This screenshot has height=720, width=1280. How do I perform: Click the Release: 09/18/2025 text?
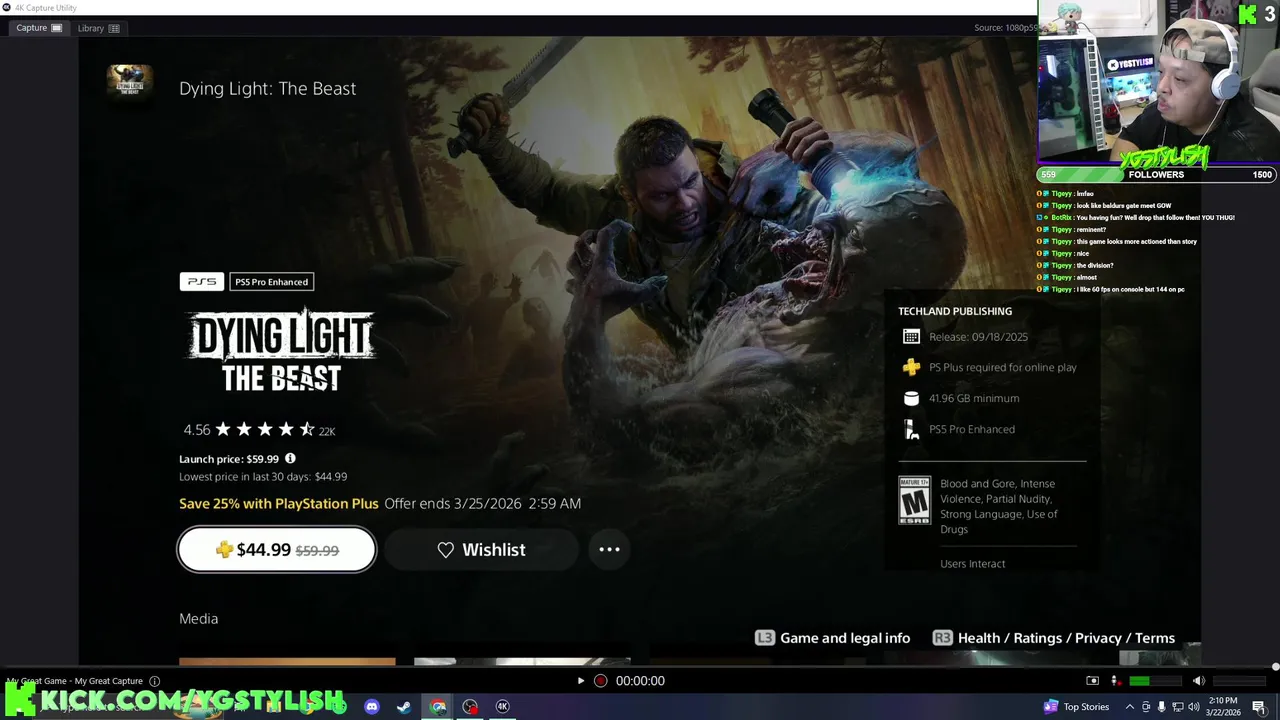[x=978, y=337]
